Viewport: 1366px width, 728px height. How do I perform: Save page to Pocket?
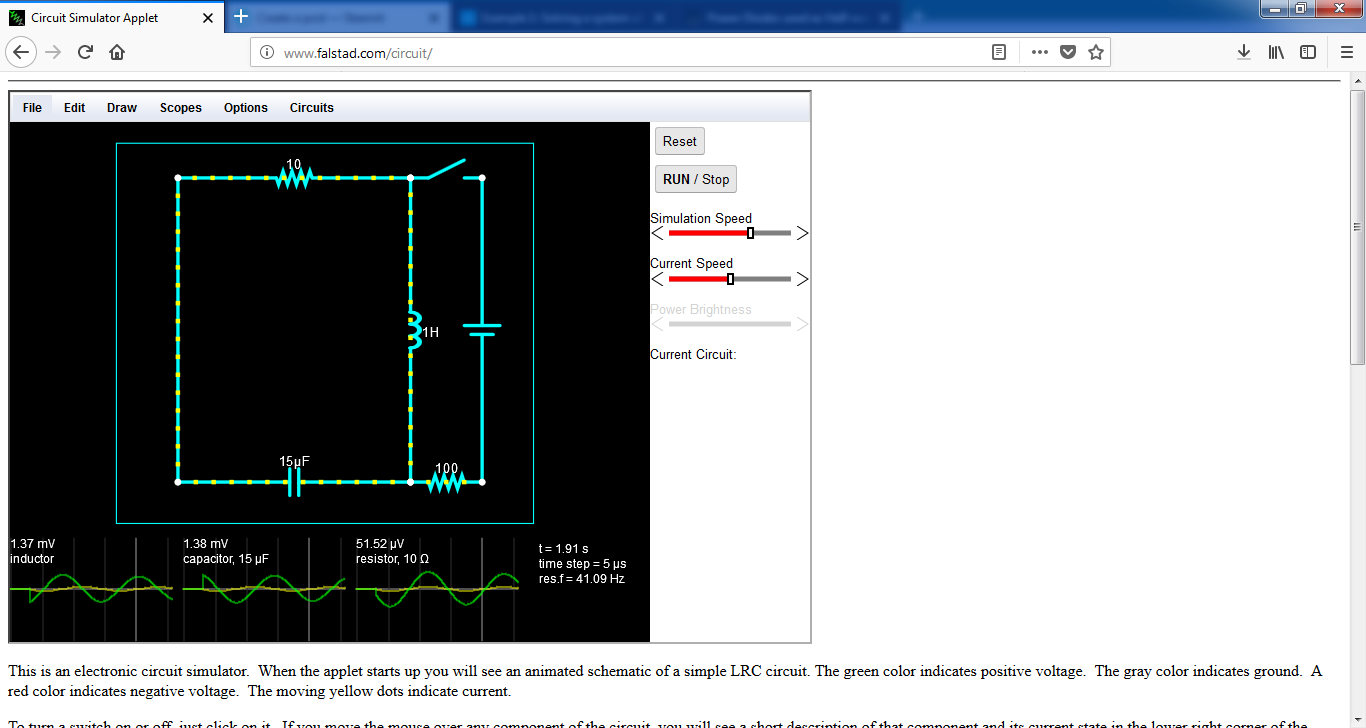pos(1068,52)
